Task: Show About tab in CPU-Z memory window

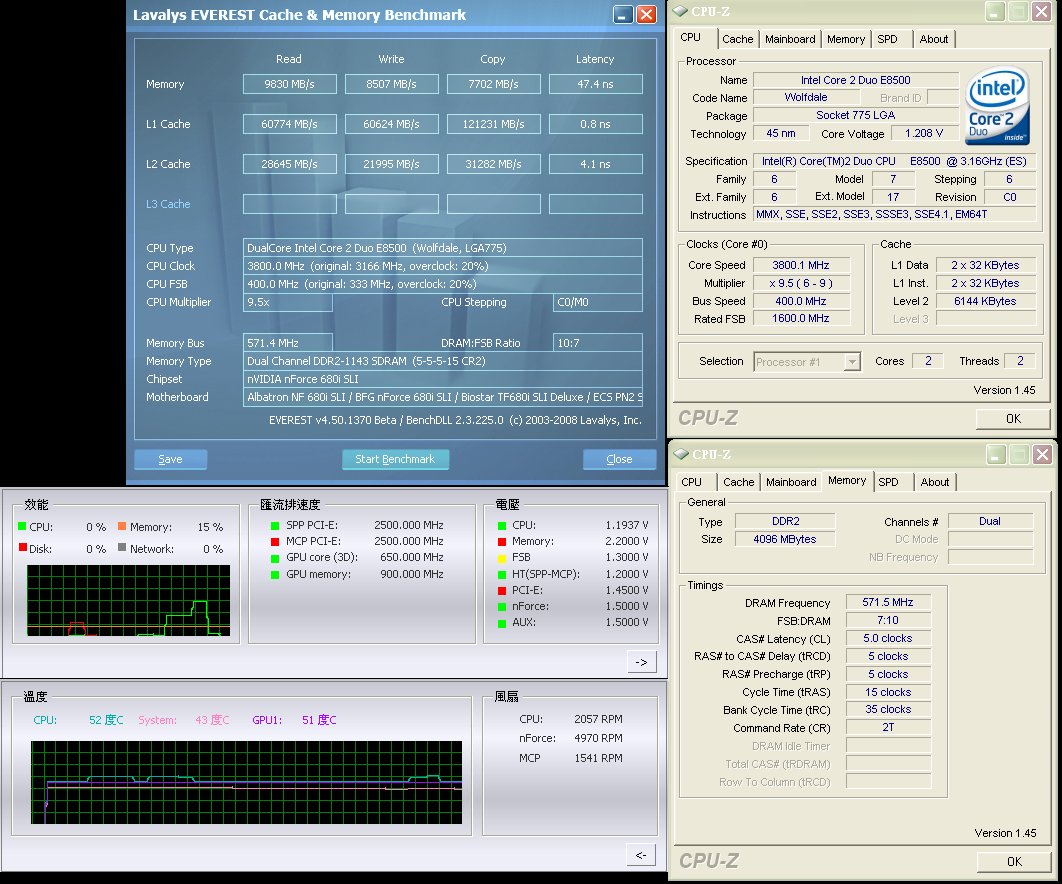Action: [x=935, y=482]
